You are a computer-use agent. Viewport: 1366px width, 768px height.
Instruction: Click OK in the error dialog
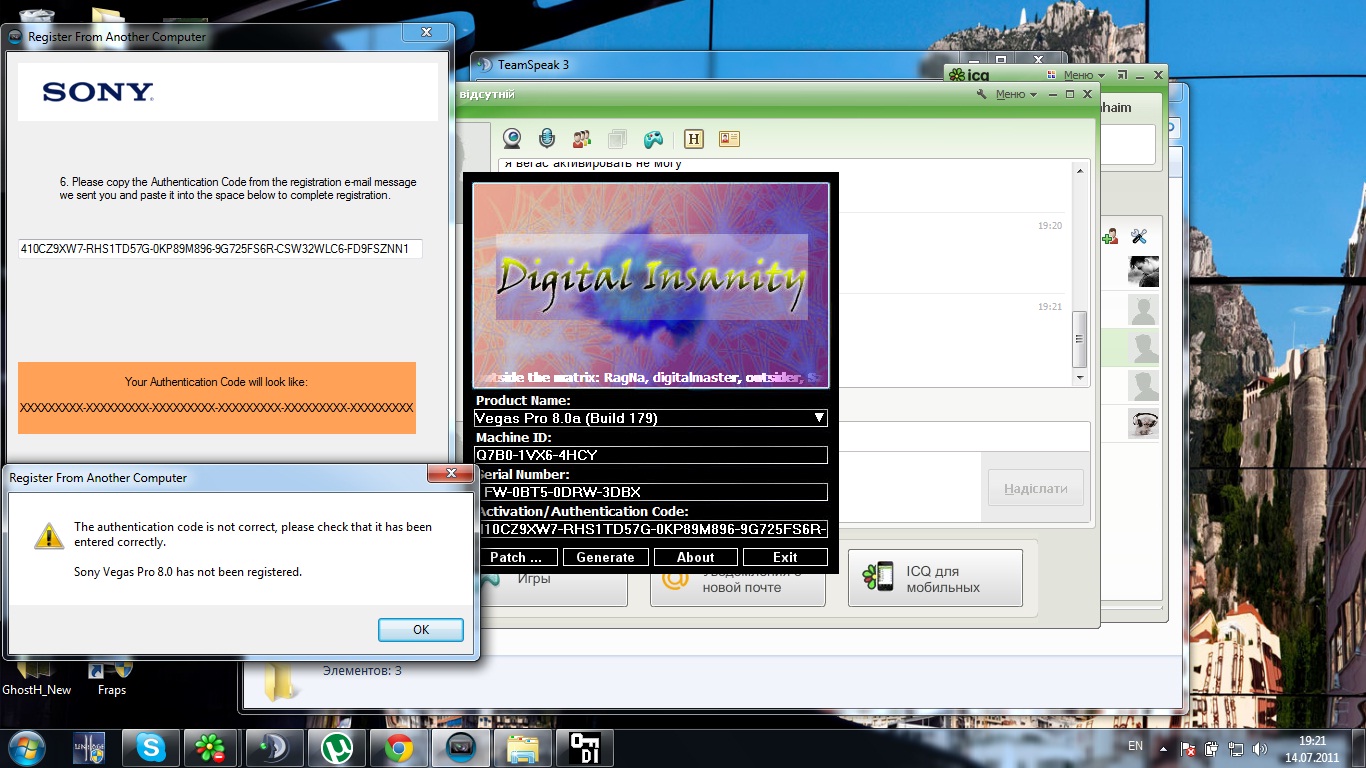click(x=421, y=629)
